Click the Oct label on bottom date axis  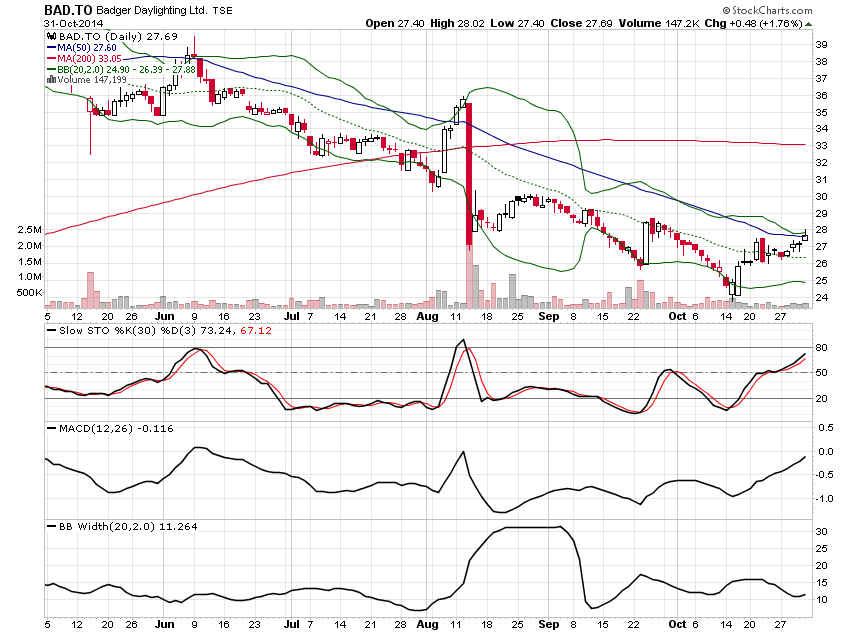[x=677, y=624]
